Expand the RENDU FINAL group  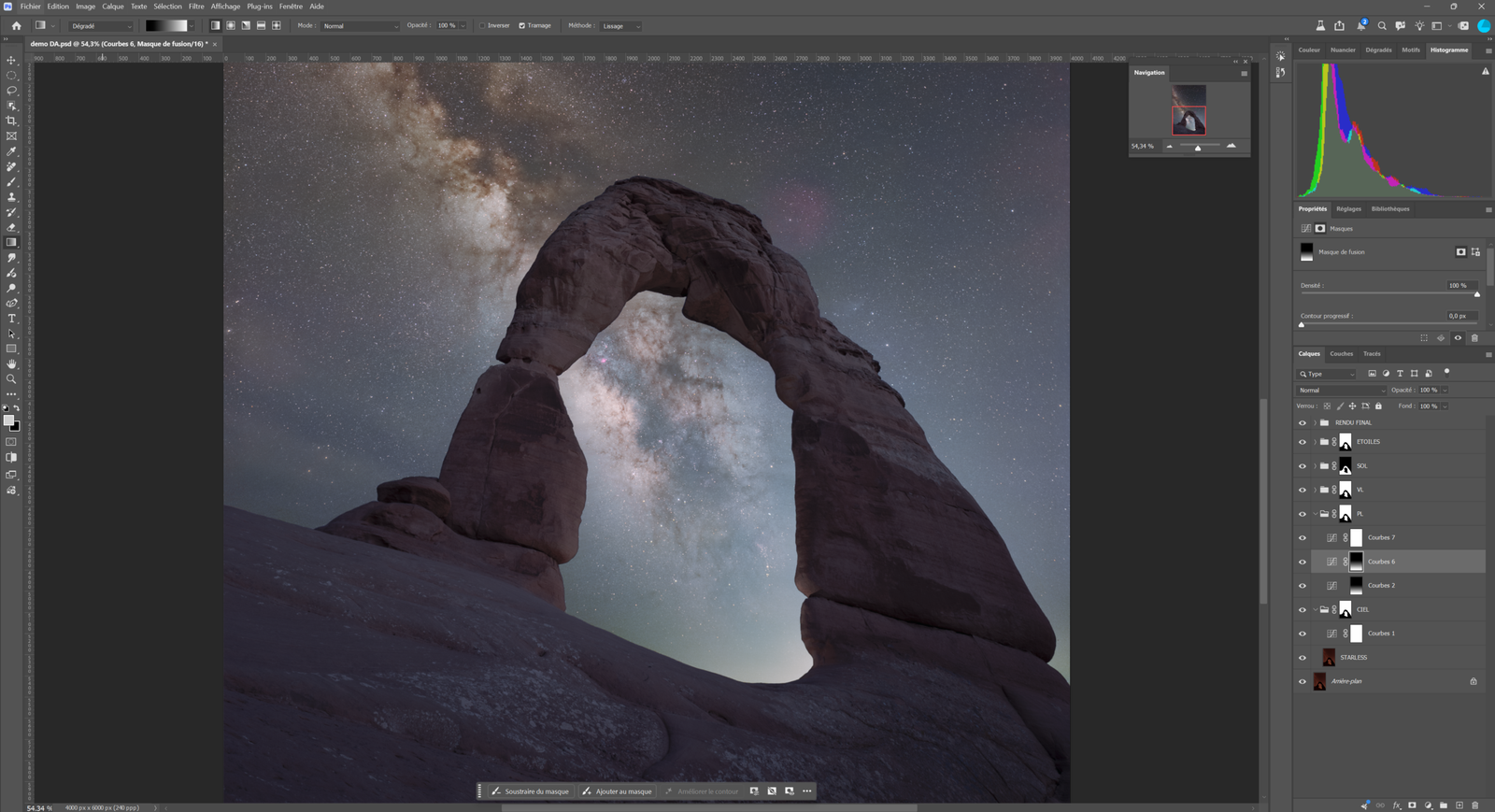[1315, 423]
